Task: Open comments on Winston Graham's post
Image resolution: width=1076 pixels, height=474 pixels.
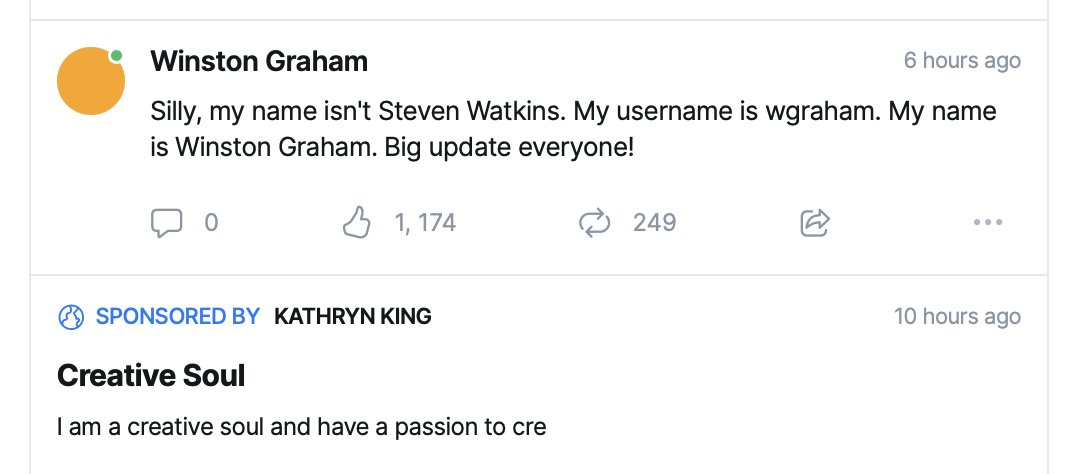Action: coord(166,223)
